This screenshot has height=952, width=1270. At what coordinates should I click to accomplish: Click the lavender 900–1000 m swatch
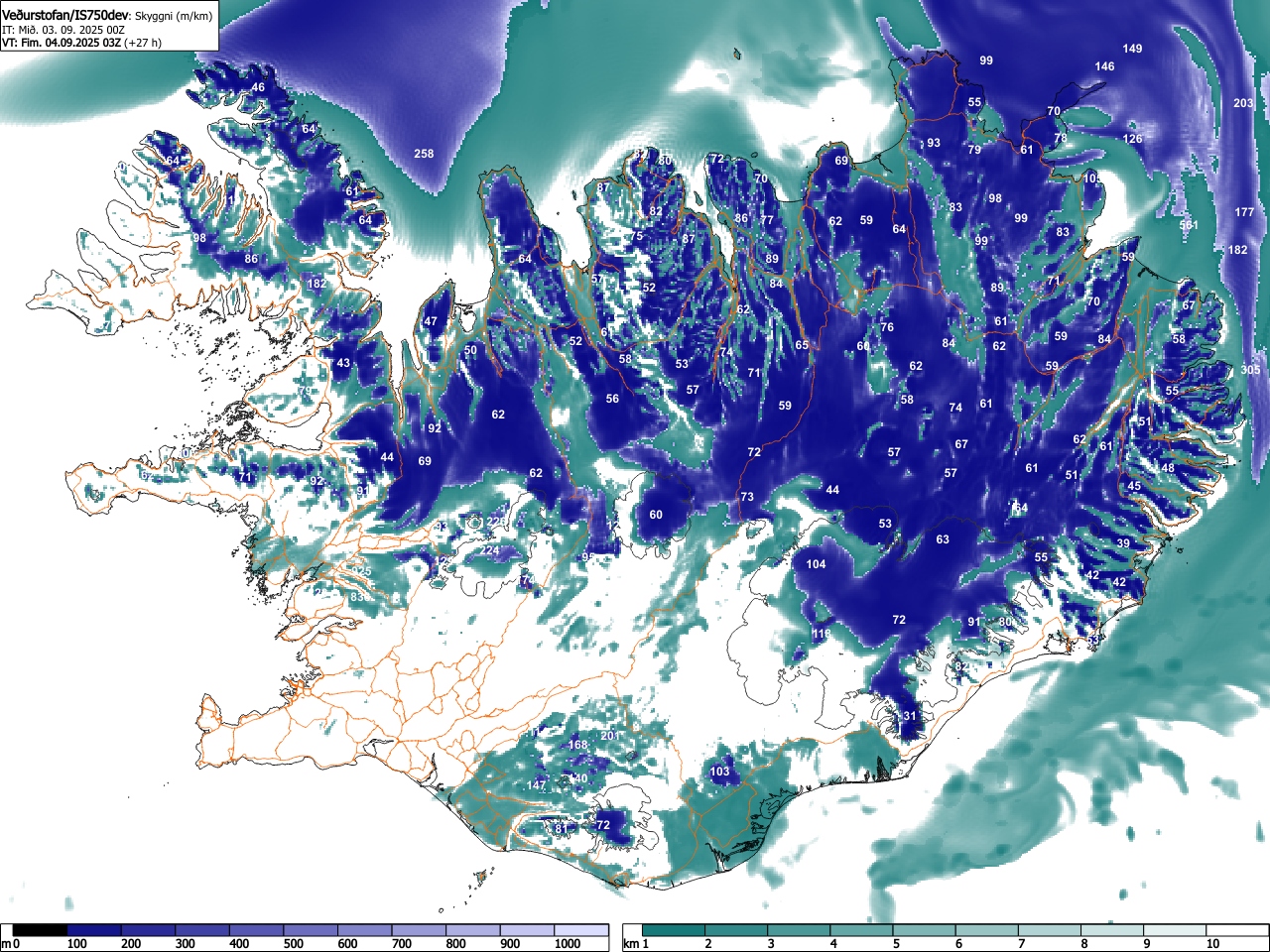pyautogui.click(x=528, y=930)
